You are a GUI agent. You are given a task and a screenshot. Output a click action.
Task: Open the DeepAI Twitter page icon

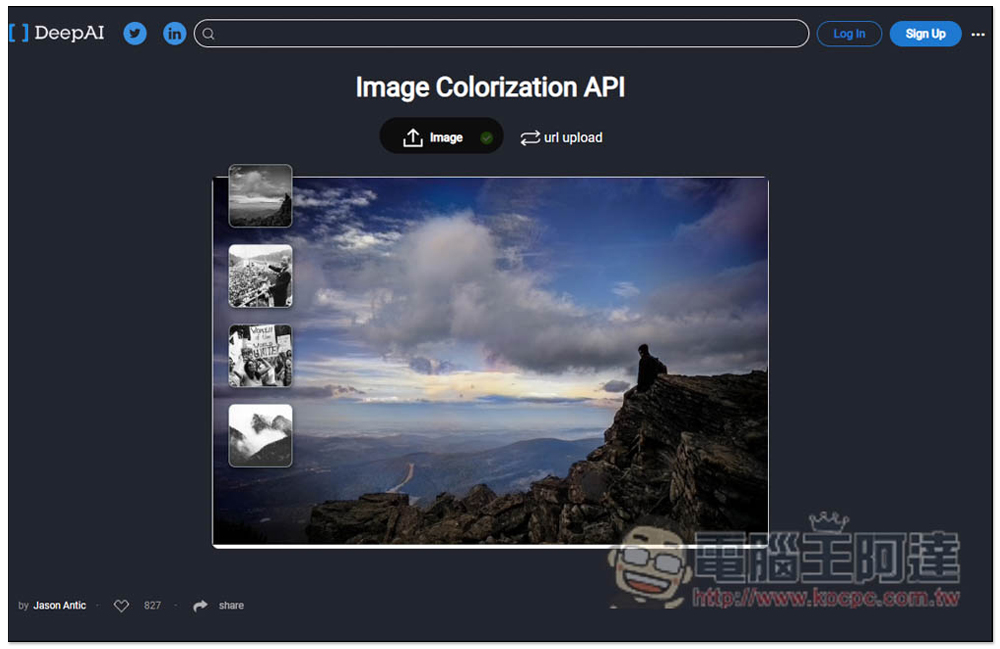[x=135, y=33]
